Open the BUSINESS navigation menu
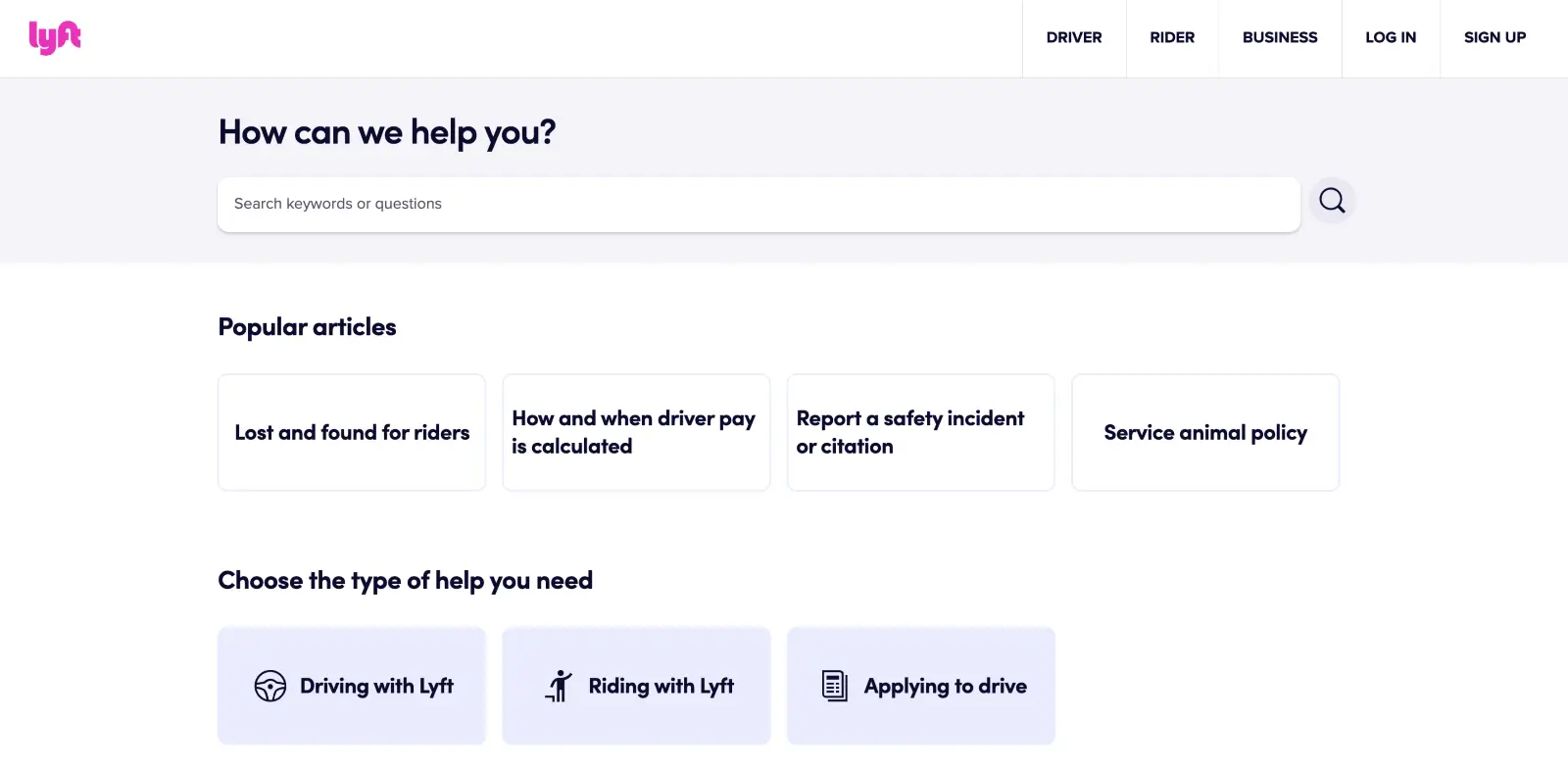The height and width of the screenshot is (769, 1568). click(x=1280, y=37)
